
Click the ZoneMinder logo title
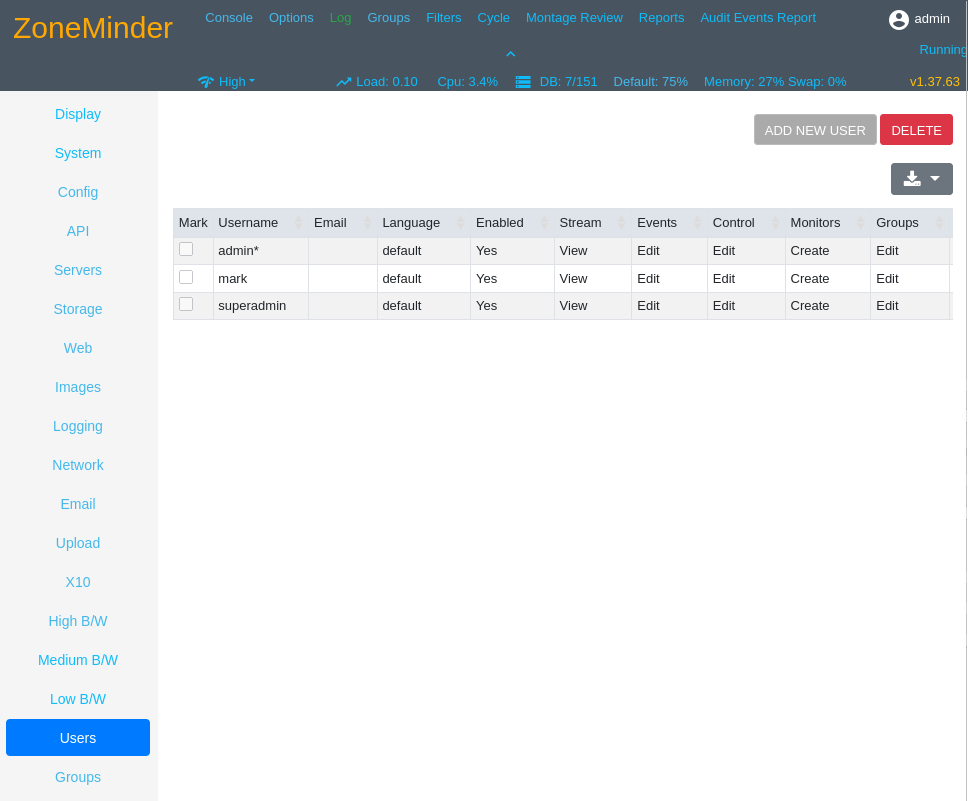point(93,28)
